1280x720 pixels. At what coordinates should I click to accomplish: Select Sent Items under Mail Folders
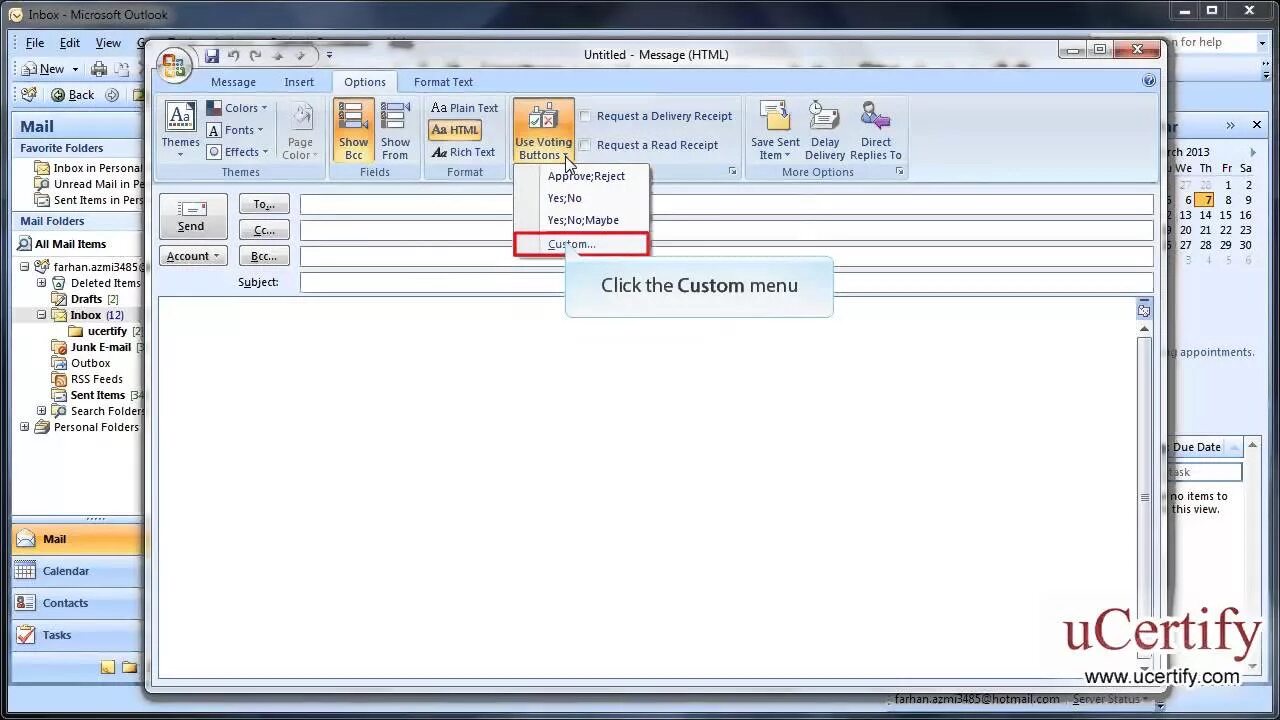click(98, 395)
